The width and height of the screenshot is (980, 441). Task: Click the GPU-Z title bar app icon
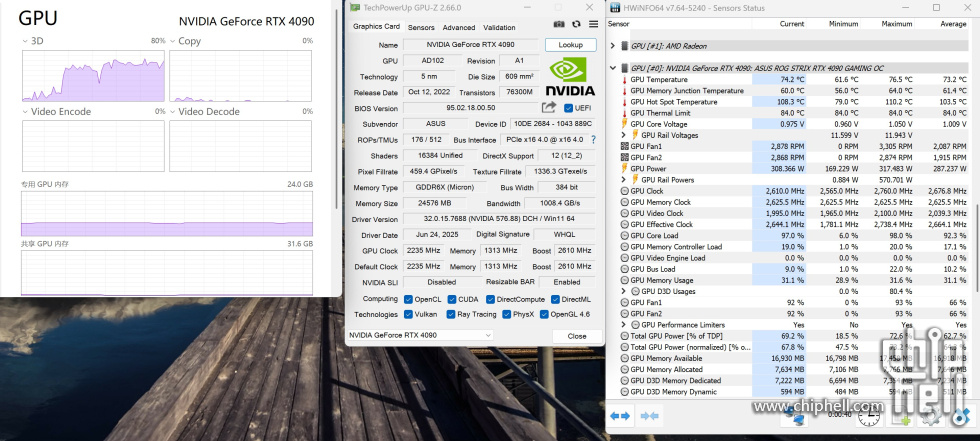click(355, 7)
